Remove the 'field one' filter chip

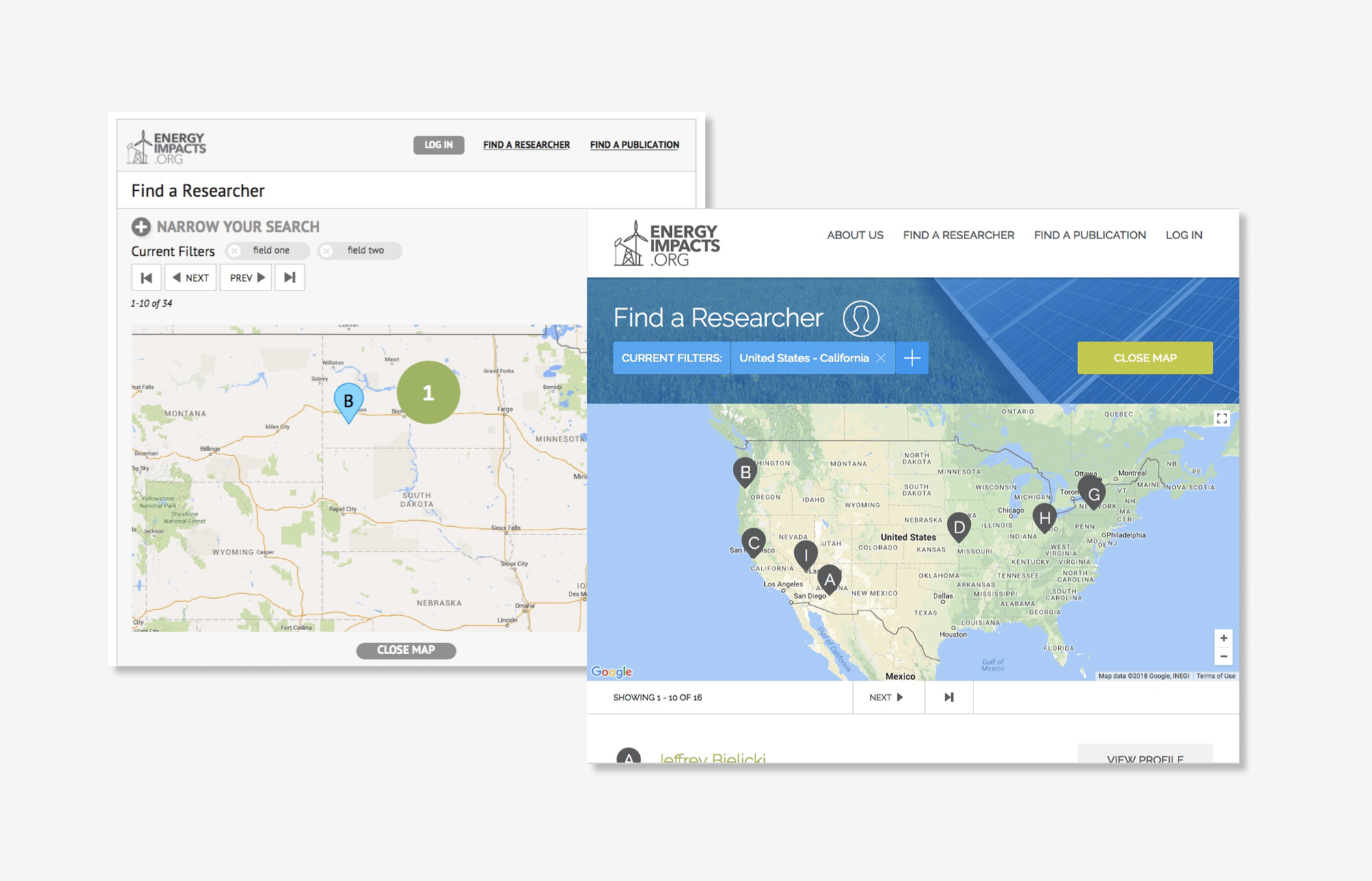click(x=234, y=251)
